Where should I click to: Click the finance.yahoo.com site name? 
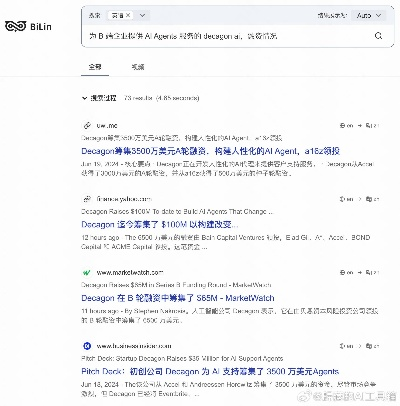point(124,199)
